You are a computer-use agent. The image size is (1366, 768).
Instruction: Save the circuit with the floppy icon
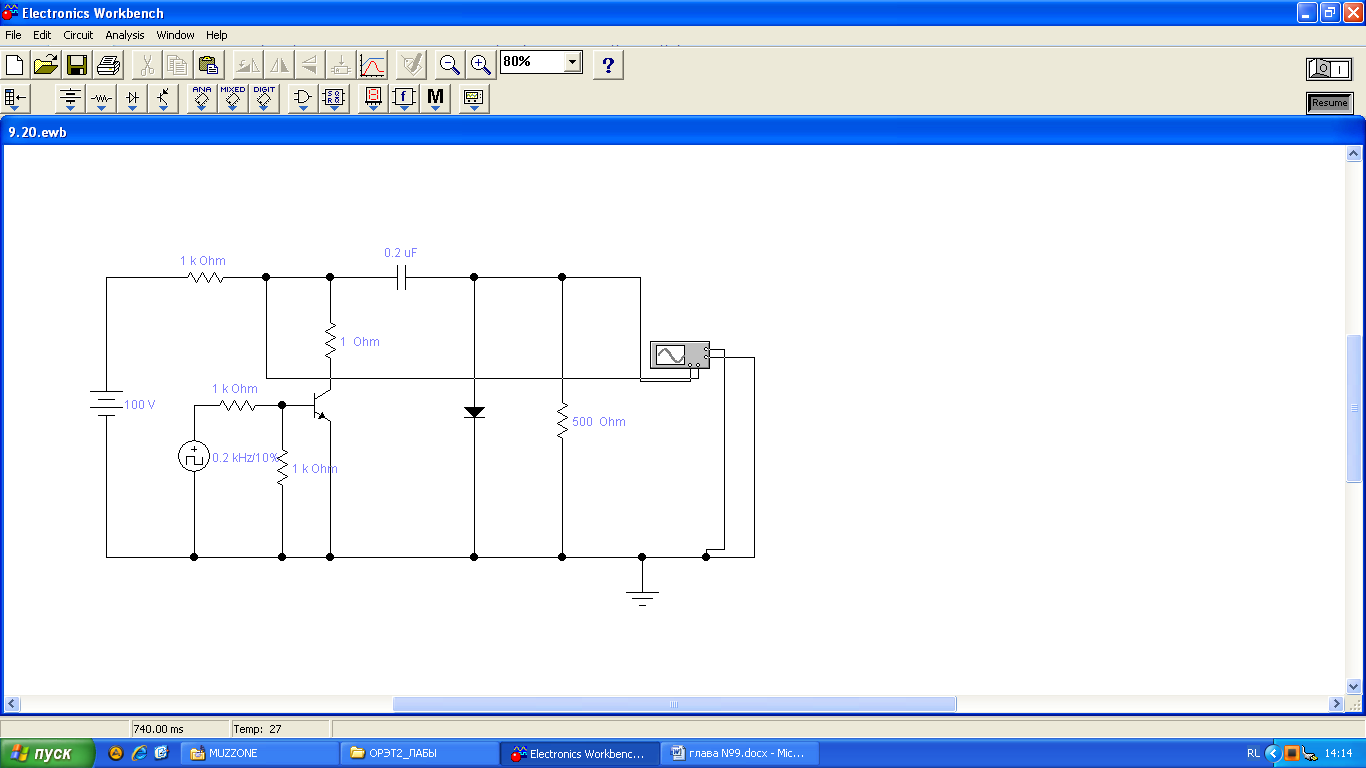[x=77, y=65]
